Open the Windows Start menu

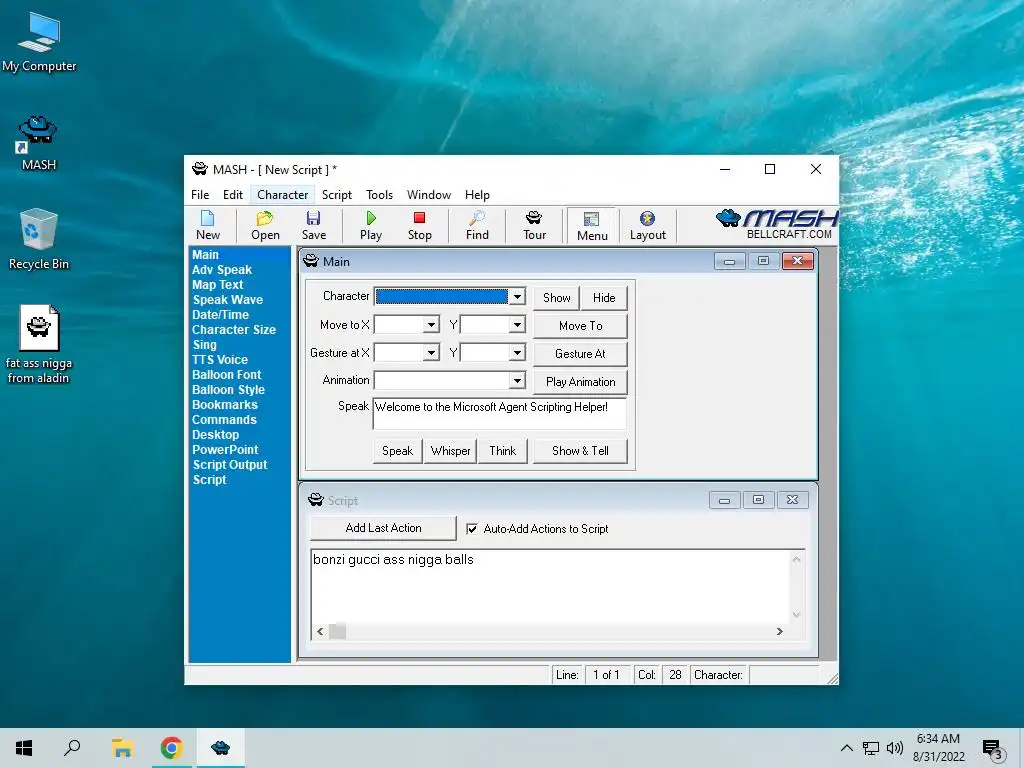click(24, 748)
